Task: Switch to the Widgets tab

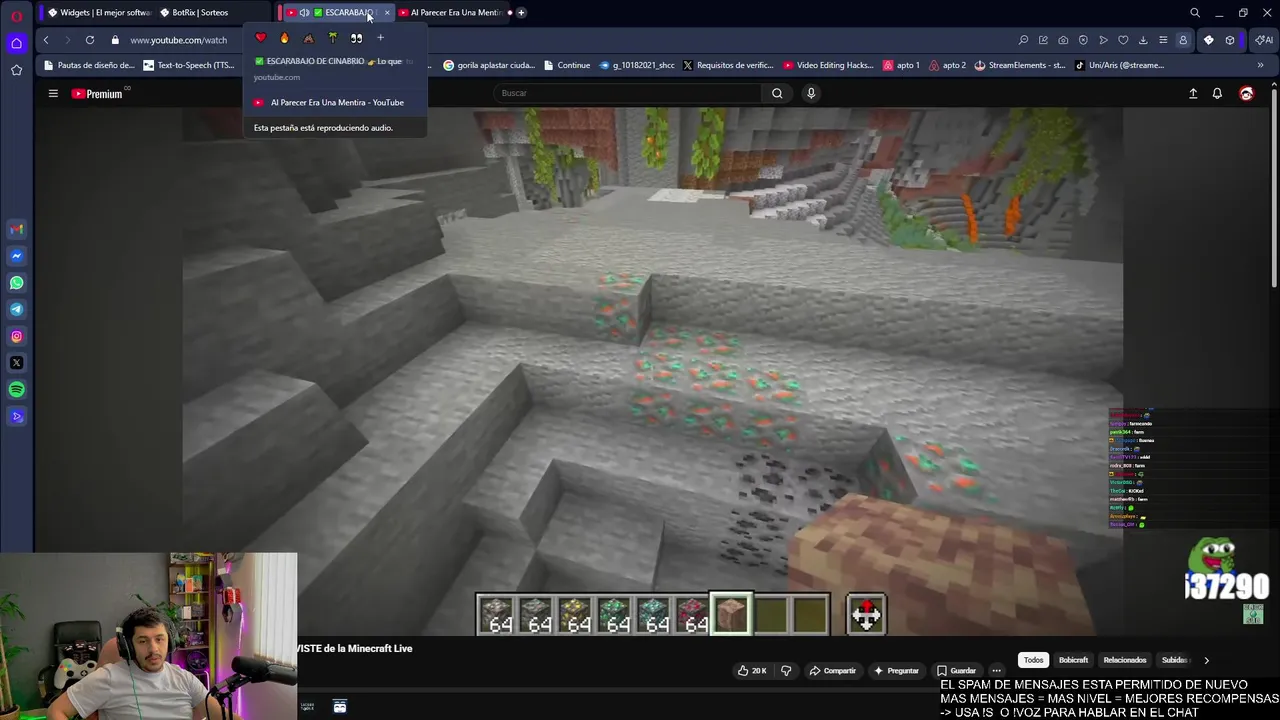Action: pos(99,13)
